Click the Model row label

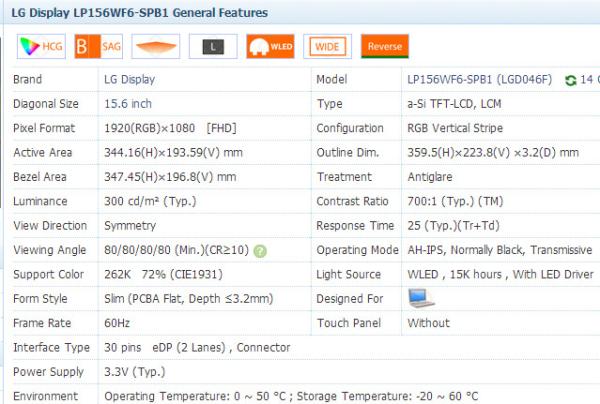[332, 80]
